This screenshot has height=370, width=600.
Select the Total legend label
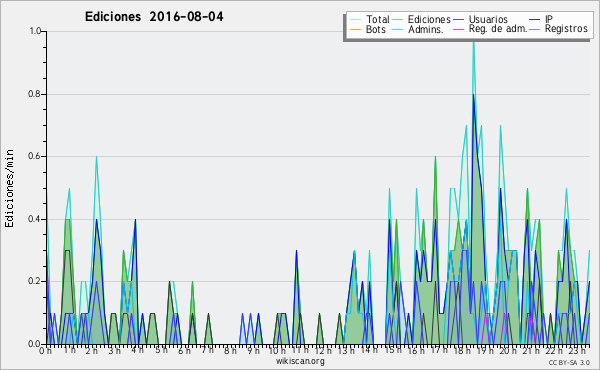(378, 19)
